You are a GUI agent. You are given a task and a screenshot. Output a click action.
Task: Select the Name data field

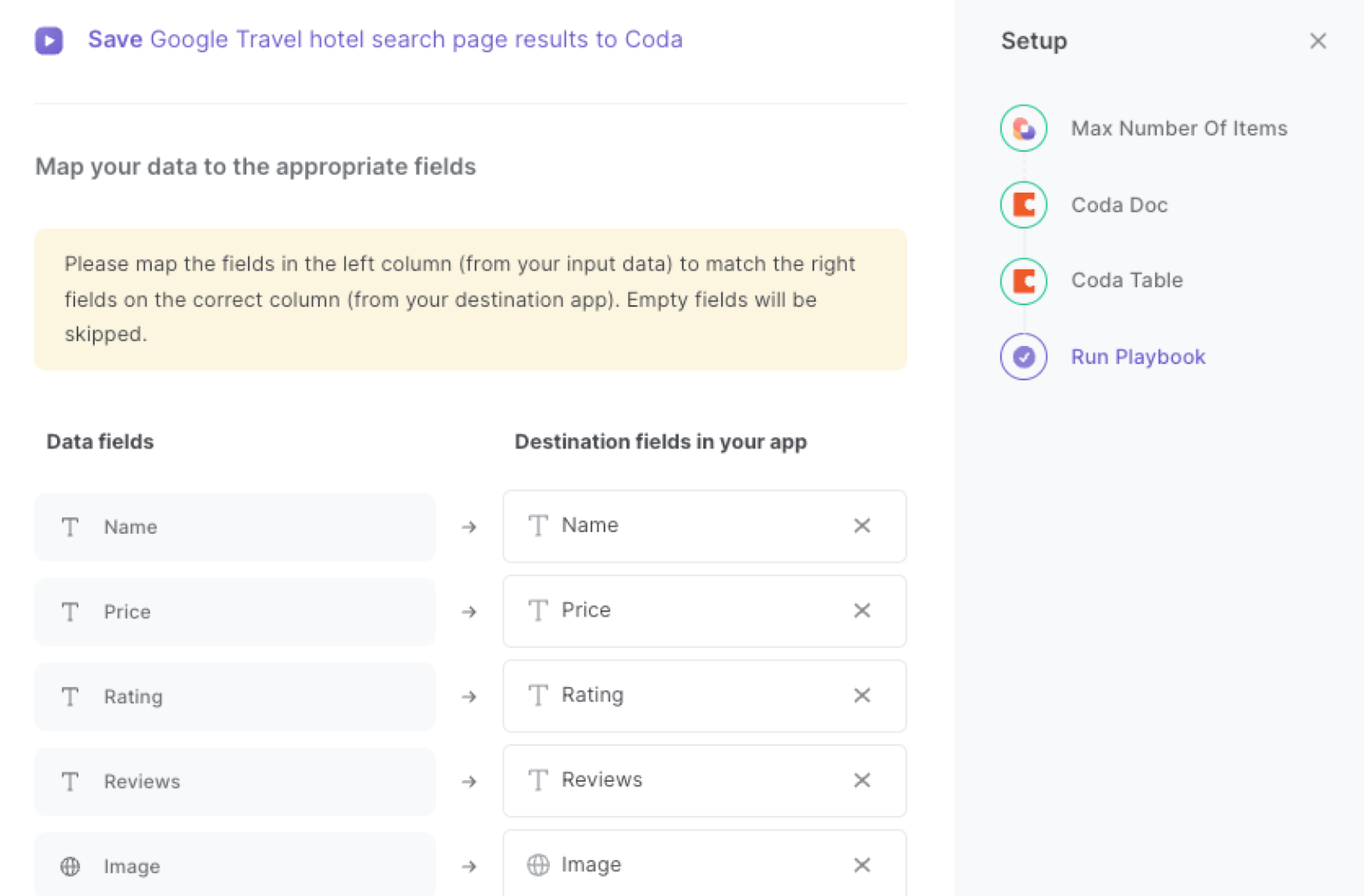pos(234,527)
